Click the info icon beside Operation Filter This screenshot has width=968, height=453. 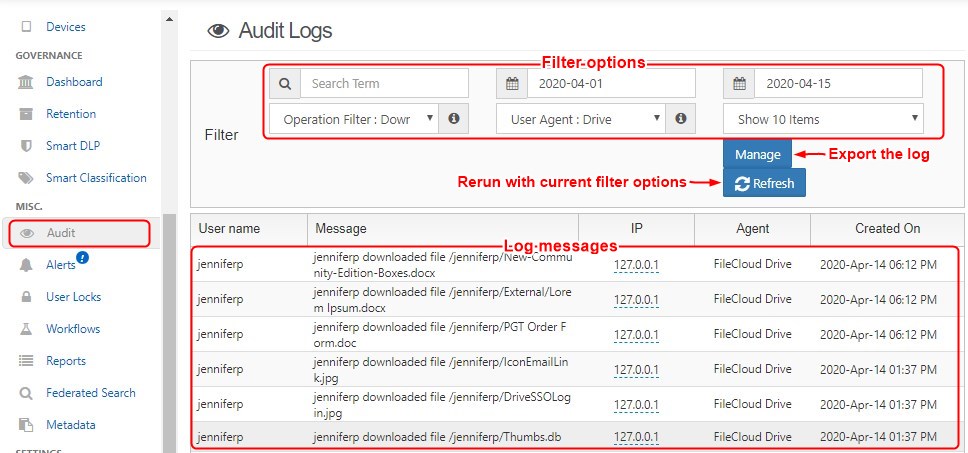pyautogui.click(x=454, y=119)
